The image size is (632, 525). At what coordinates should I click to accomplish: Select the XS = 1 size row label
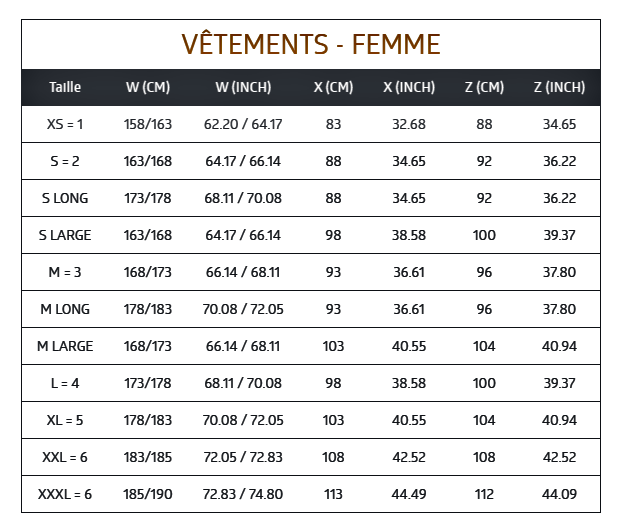click(65, 124)
